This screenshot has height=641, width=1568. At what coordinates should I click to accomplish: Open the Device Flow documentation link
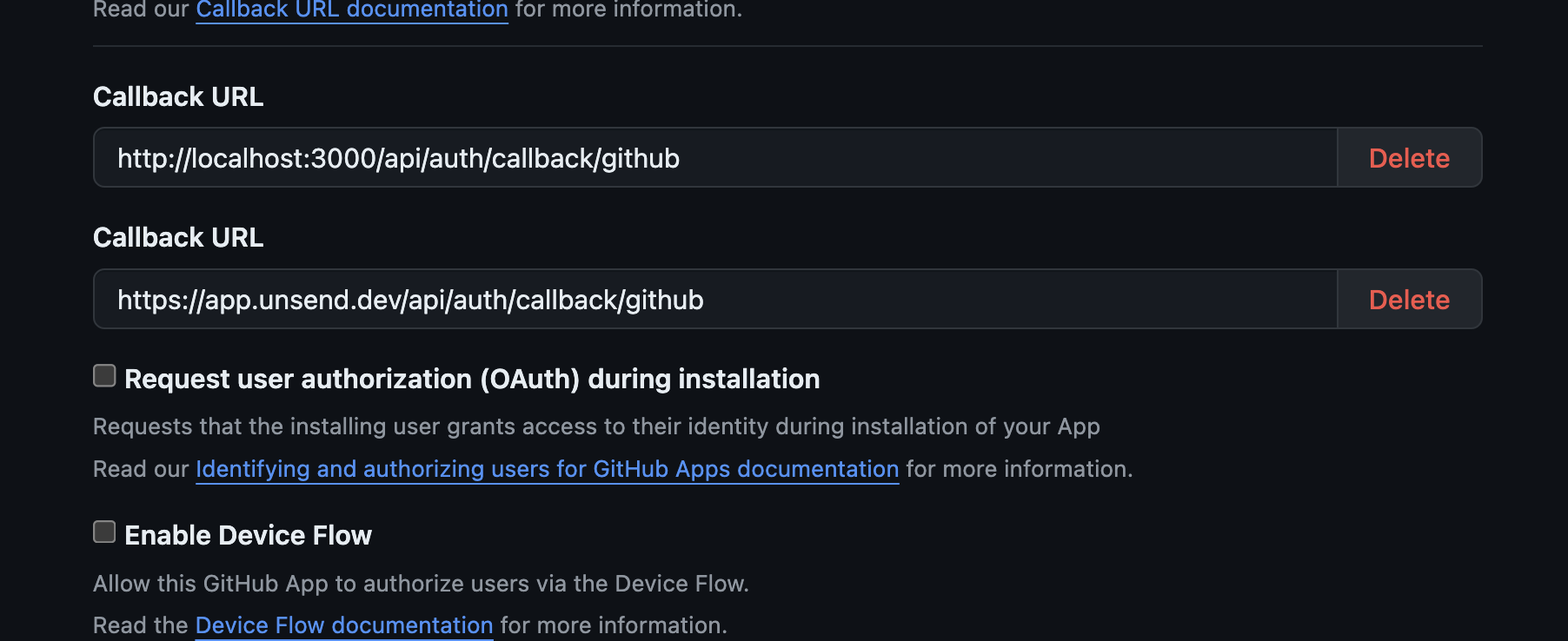[344, 625]
